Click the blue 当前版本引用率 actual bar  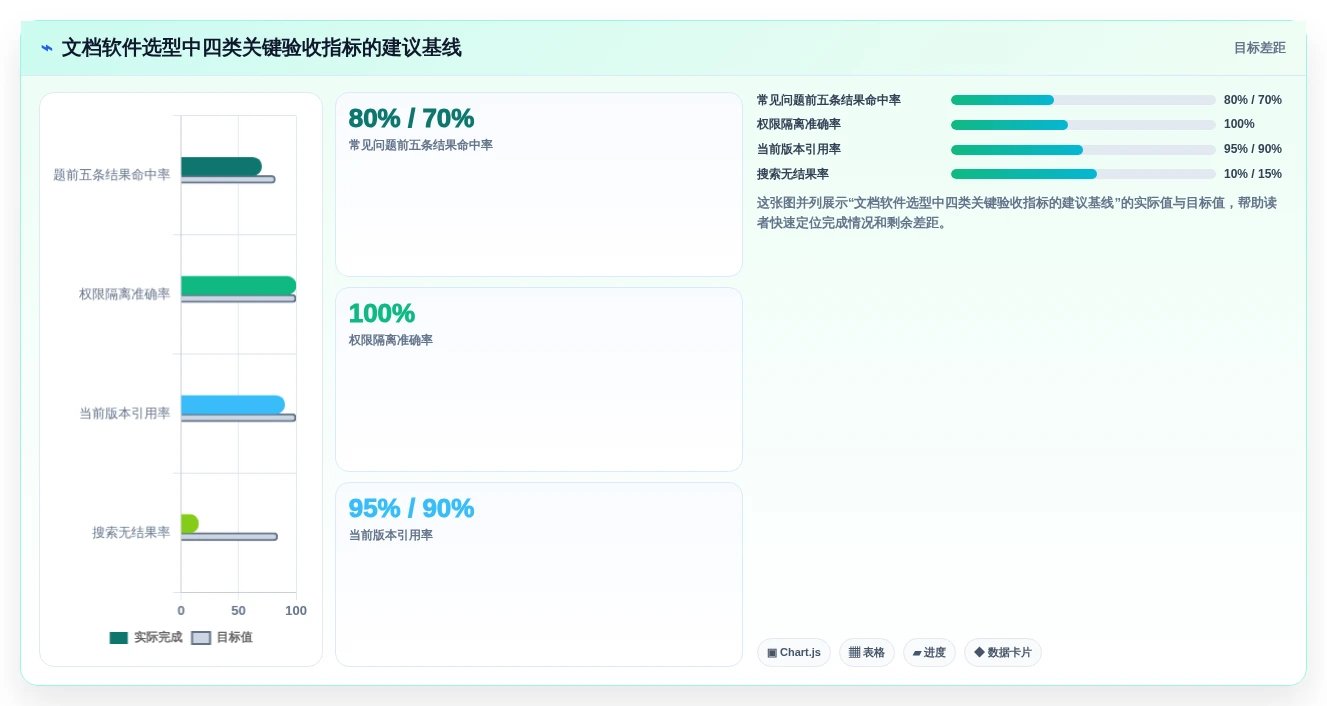[233, 405]
